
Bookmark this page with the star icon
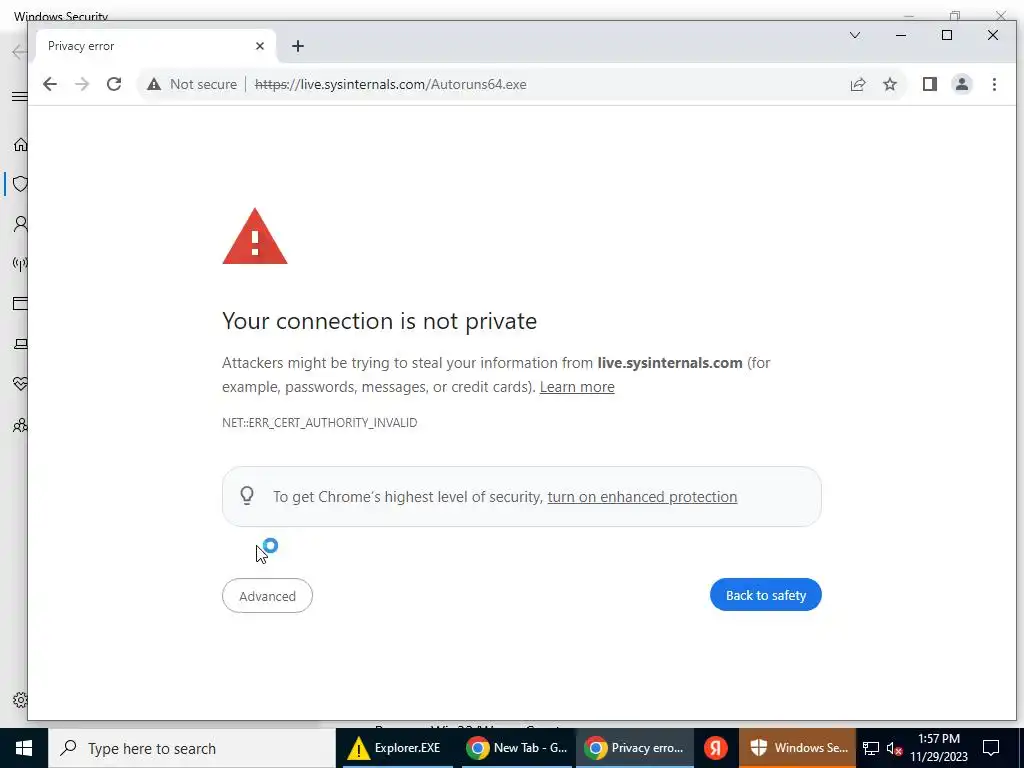pos(889,84)
